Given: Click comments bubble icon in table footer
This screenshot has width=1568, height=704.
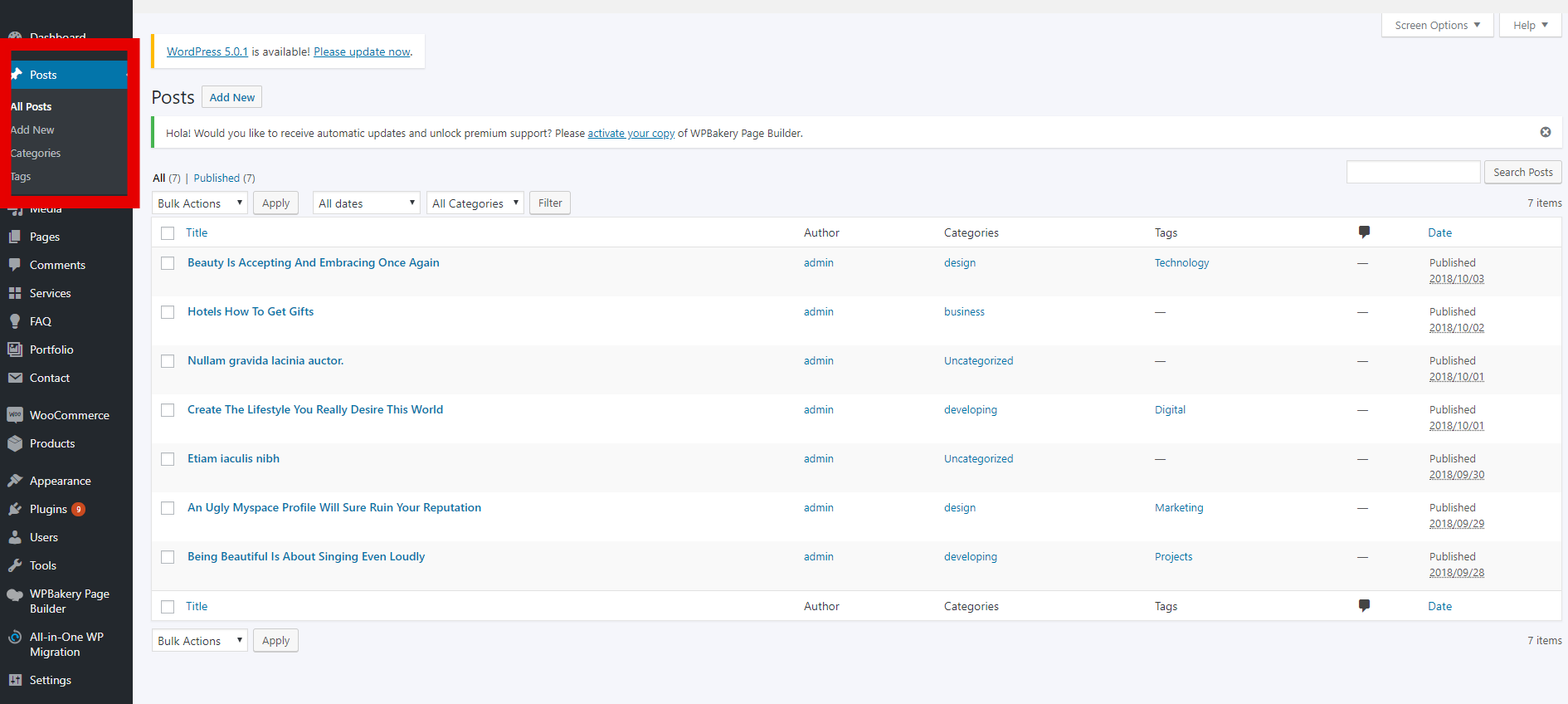Looking at the screenshot, I should pyautogui.click(x=1364, y=606).
